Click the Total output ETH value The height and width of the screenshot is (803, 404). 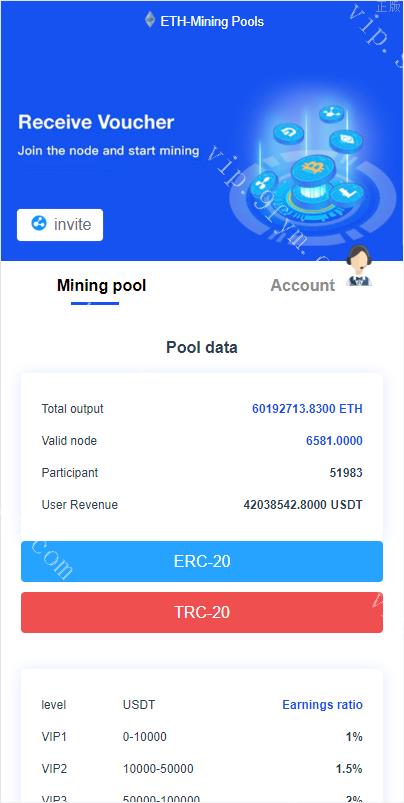[307, 409]
